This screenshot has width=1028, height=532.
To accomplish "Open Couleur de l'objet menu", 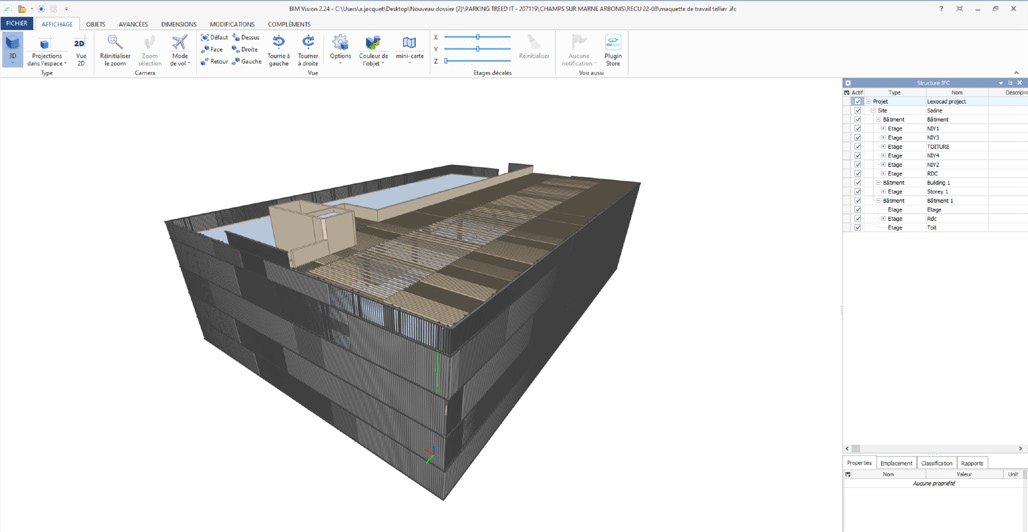I will [374, 51].
